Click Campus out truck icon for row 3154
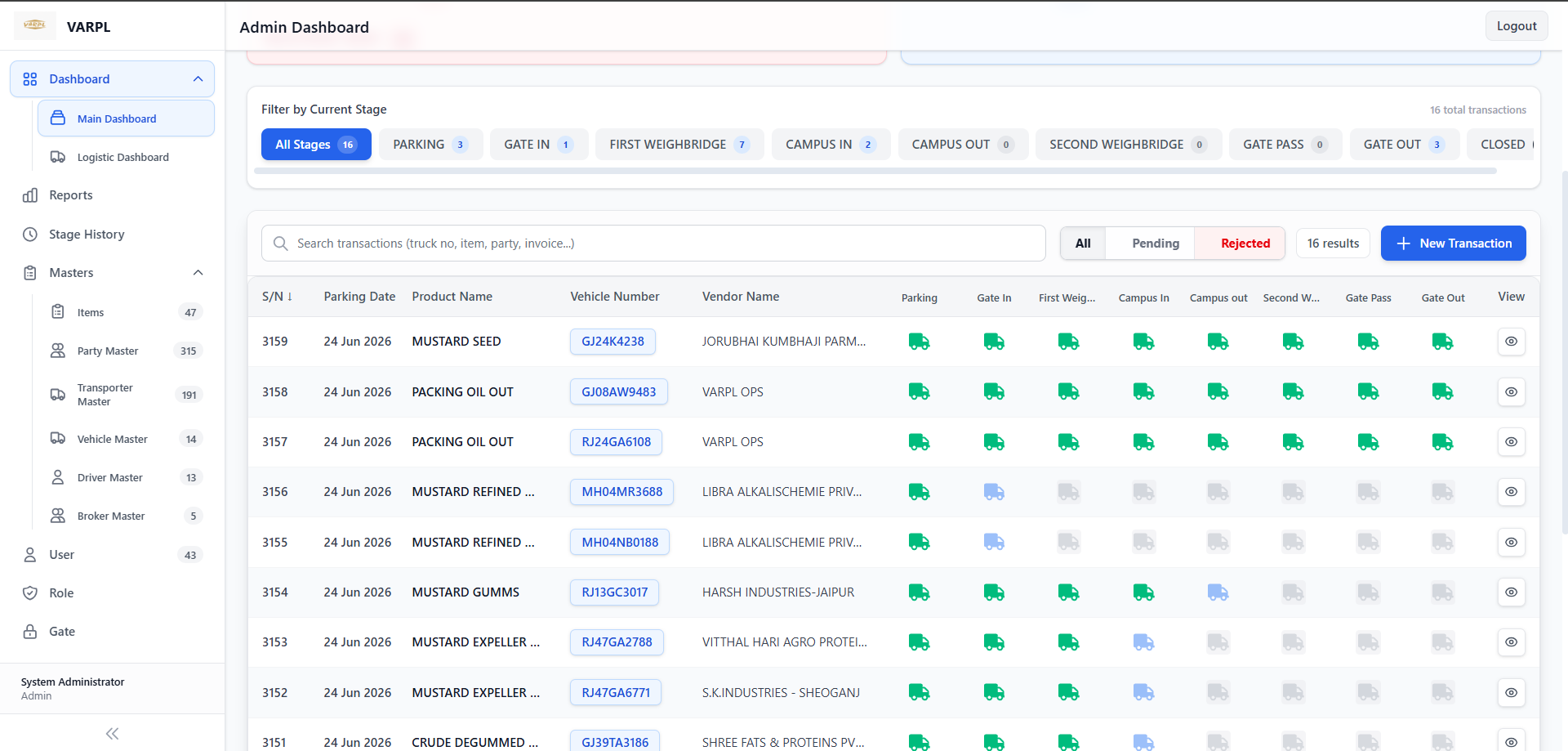1568x751 pixels. [x=1218, y=592]
